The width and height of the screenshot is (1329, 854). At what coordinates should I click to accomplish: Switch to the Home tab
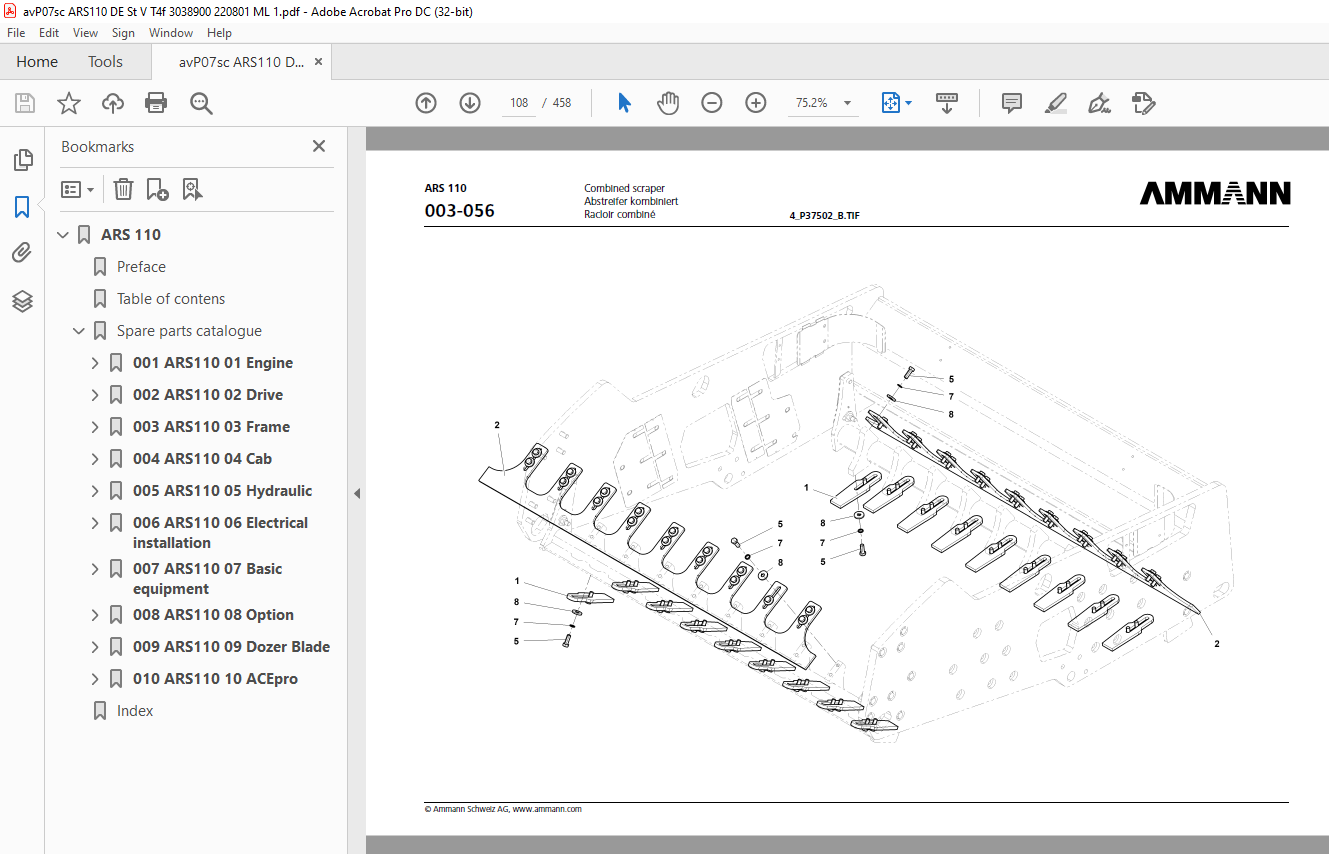click(x=37, y=61)
